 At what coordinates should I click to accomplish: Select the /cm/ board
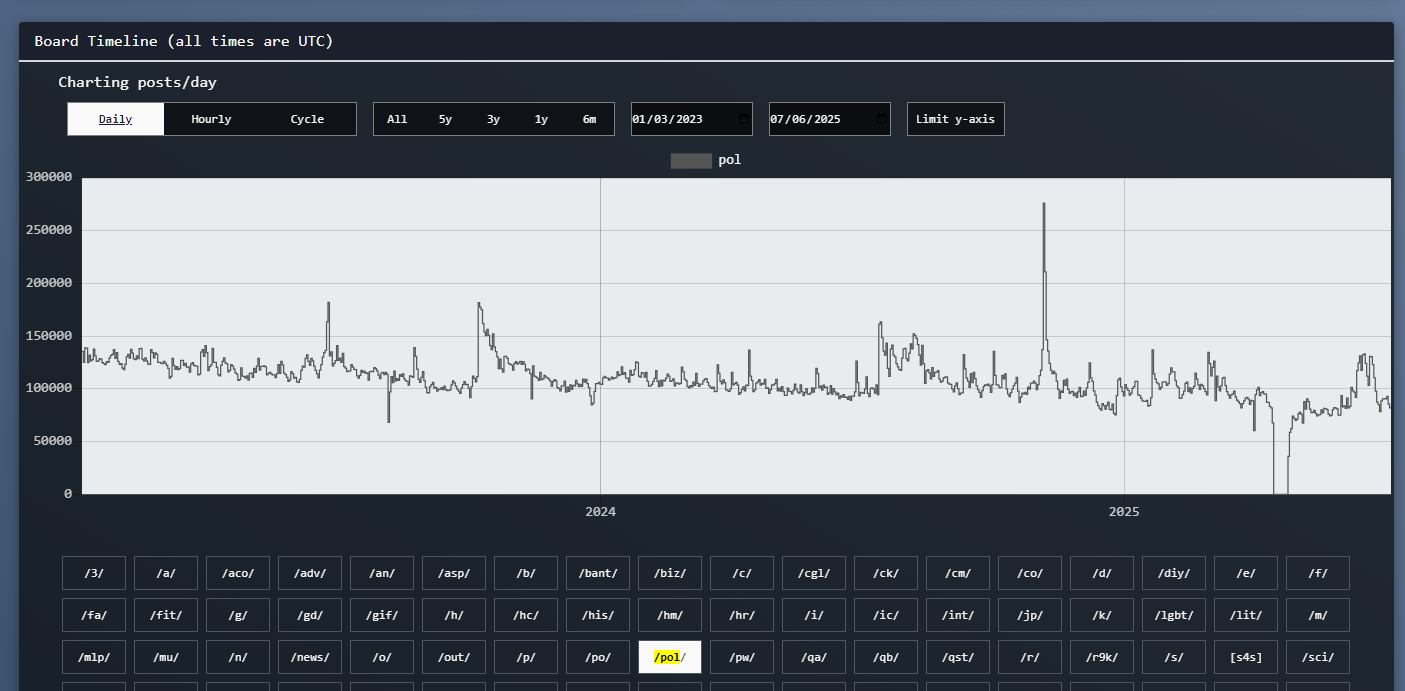[x=958, y=573]
